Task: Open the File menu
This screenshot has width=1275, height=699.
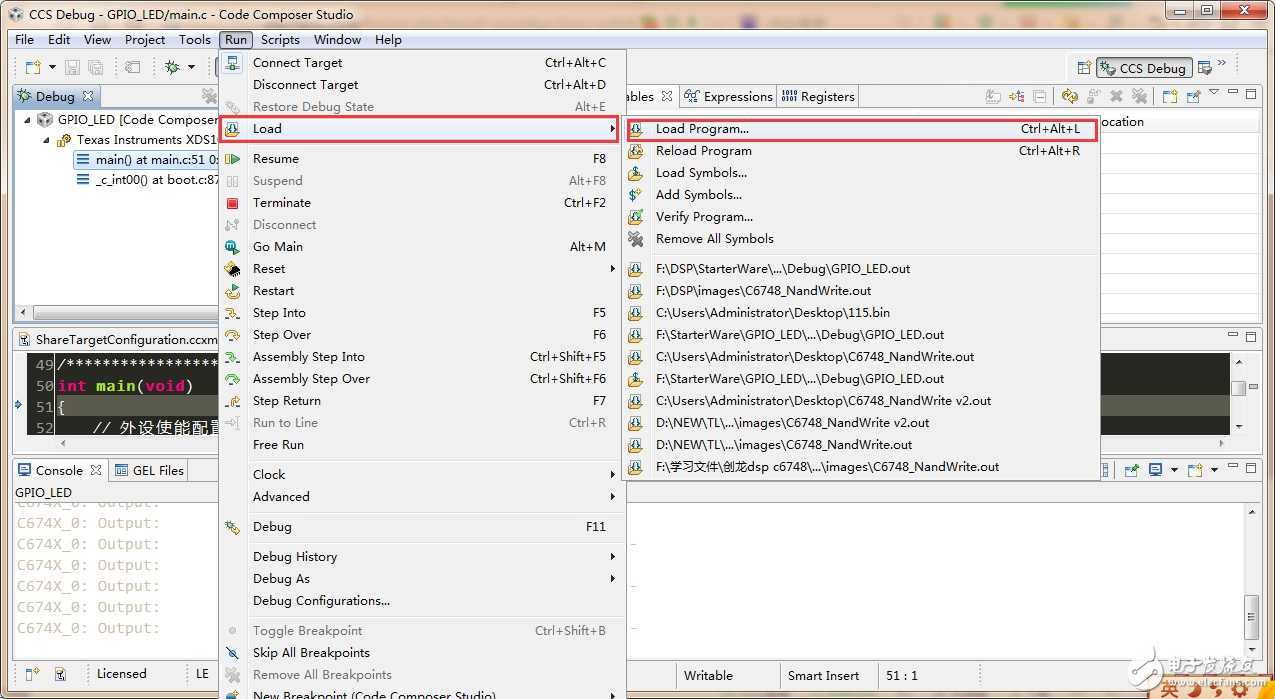Action: (x=25, y=39)
